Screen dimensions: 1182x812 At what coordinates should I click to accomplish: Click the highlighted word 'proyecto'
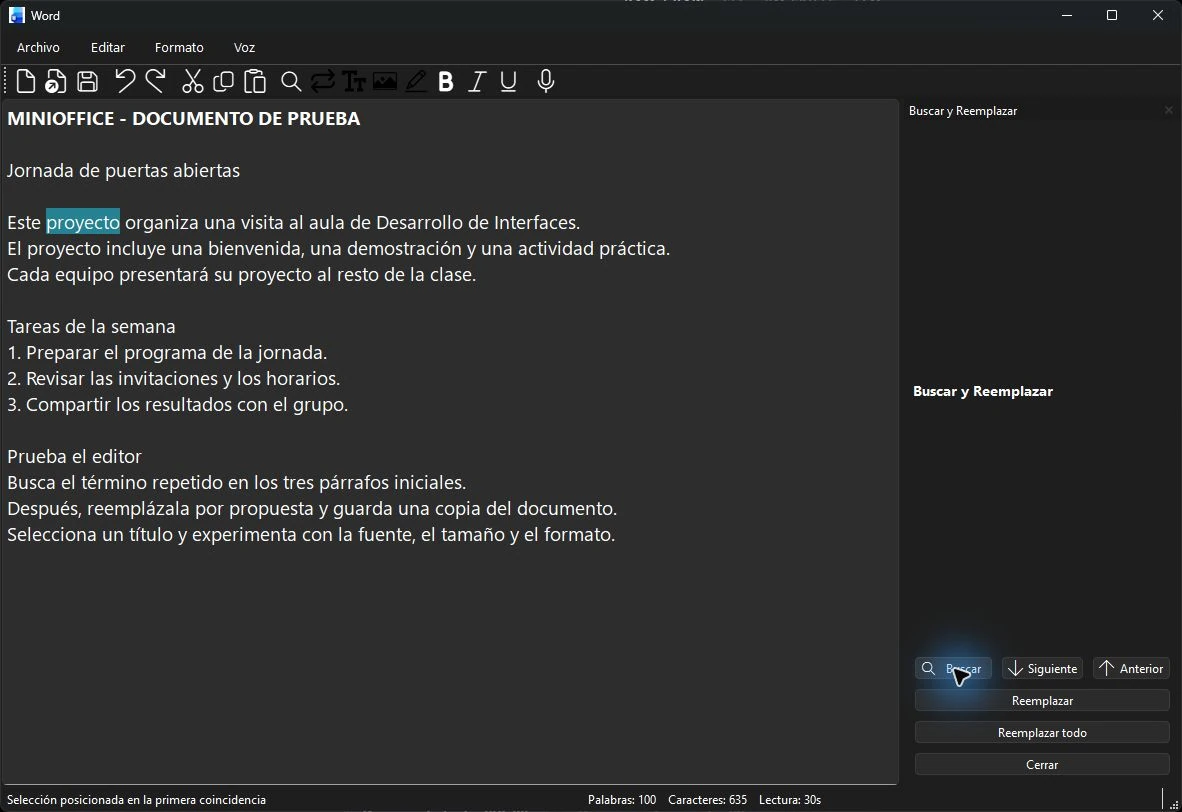pyautogui.click(x=83, y=222)
